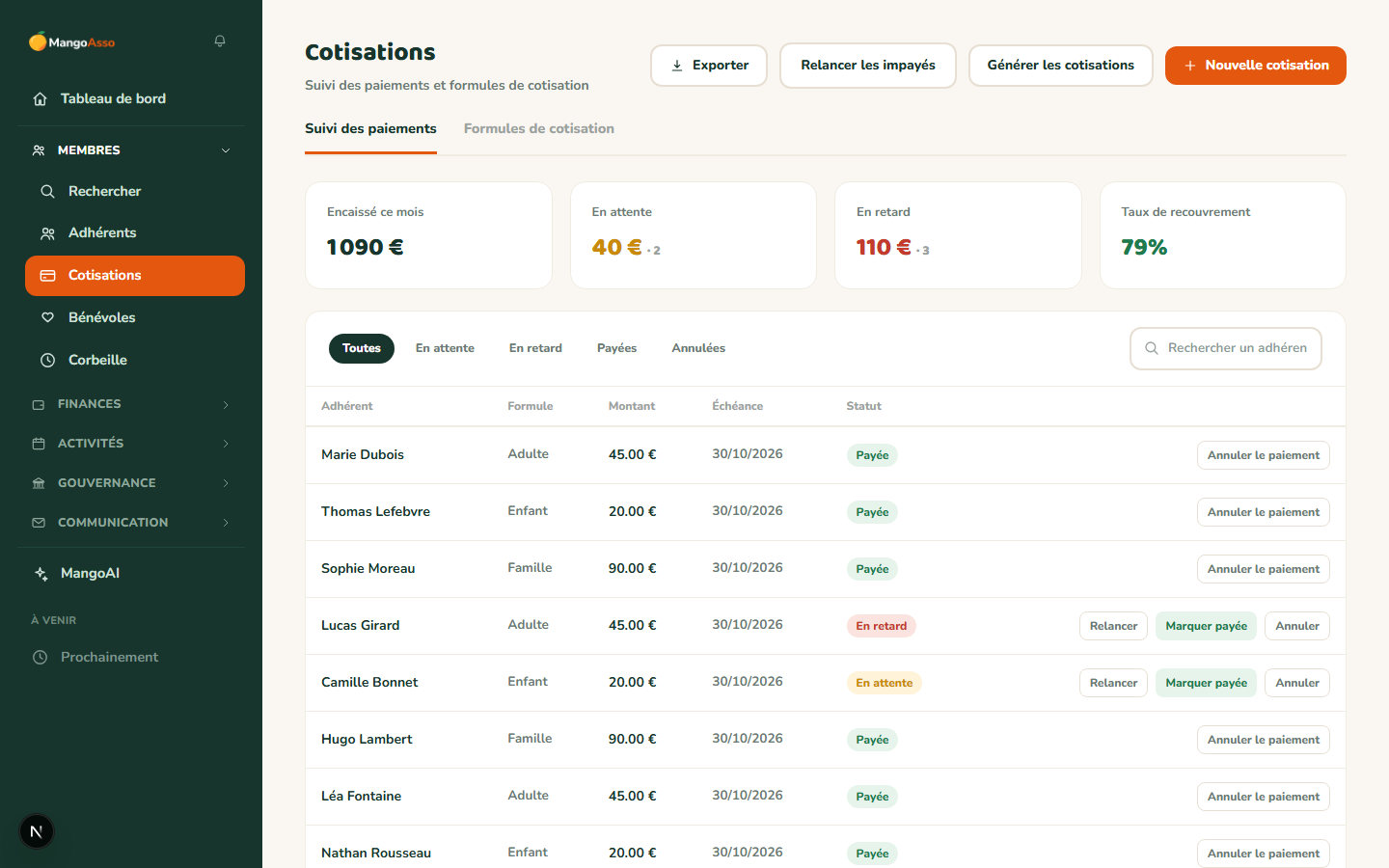Click Relancer for Camille Bonnet
1389x868 pixels.
click(x=1113, y=683)
